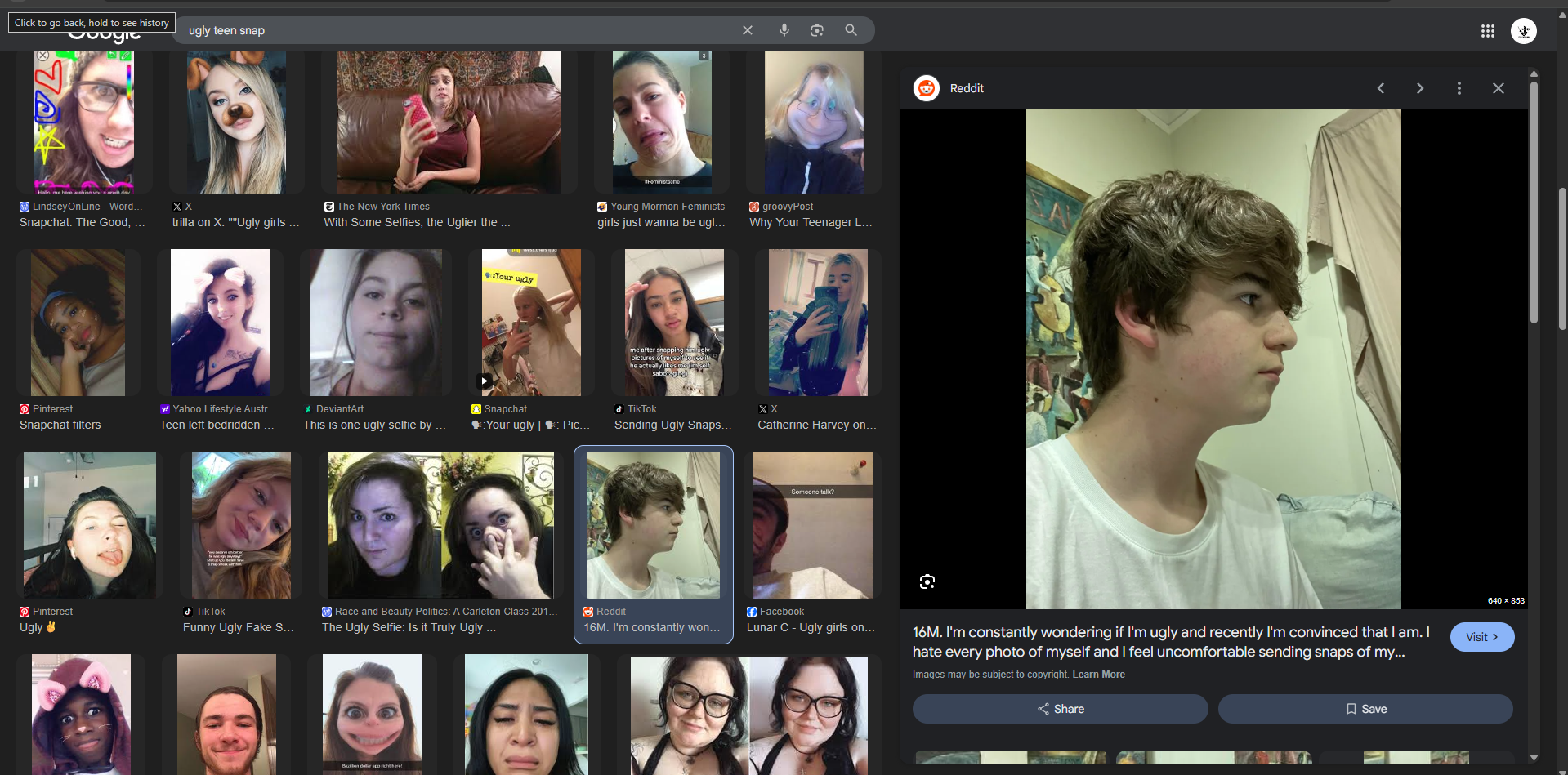1568x775 pixels.
Task: Open the Yahoo Lifestyle thumbnail
Action: click(220, 323)
